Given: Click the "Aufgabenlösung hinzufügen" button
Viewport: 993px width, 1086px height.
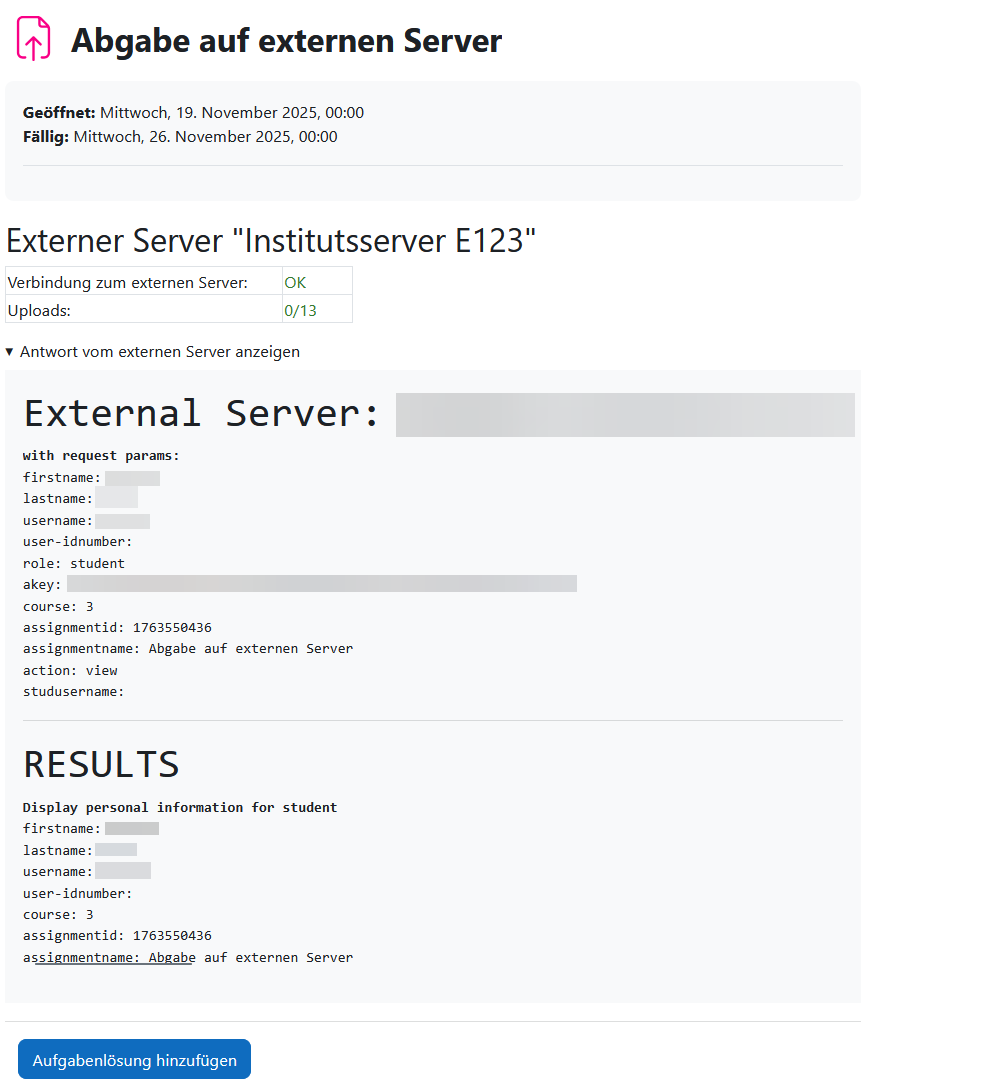Looking at the screenshot, I should [x=134, y=1060].
